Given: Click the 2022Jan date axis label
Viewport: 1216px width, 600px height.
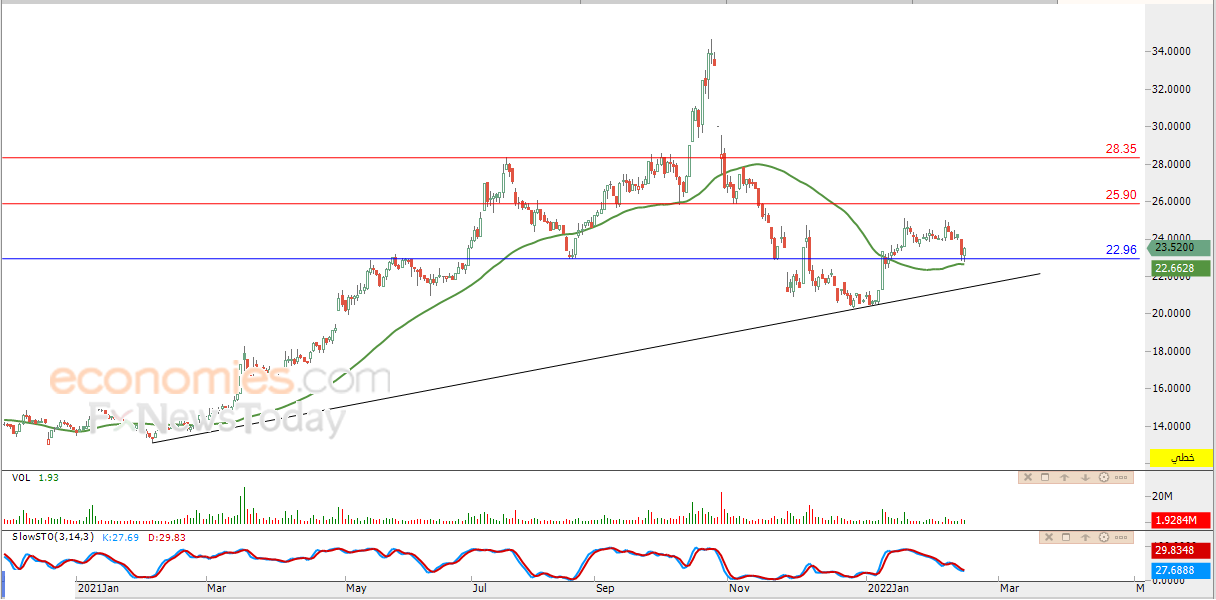Looking at the screenshot, I should coord(889,590).
